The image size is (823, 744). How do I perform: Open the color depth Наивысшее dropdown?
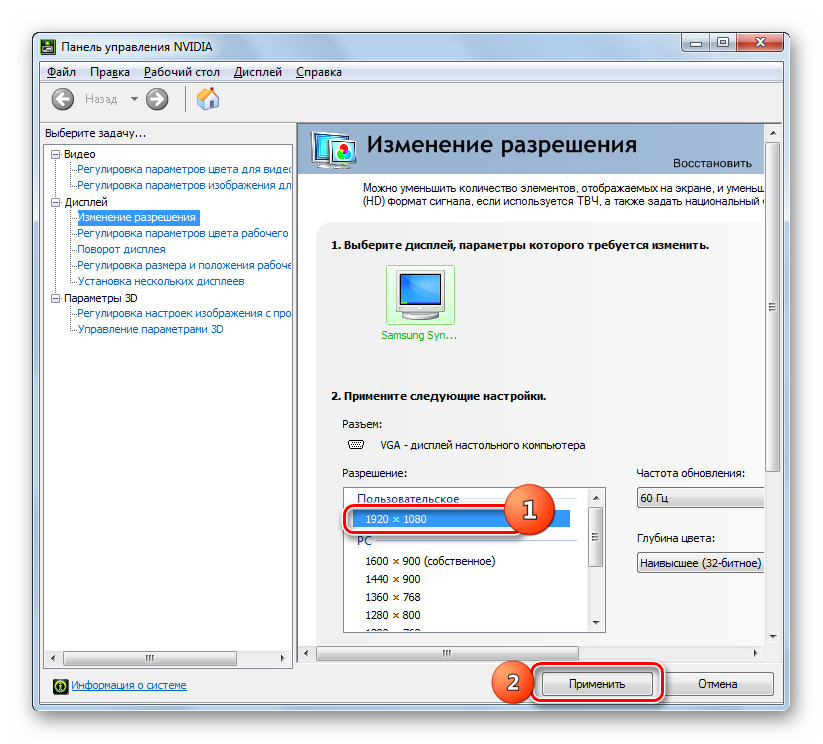[700, 563]
